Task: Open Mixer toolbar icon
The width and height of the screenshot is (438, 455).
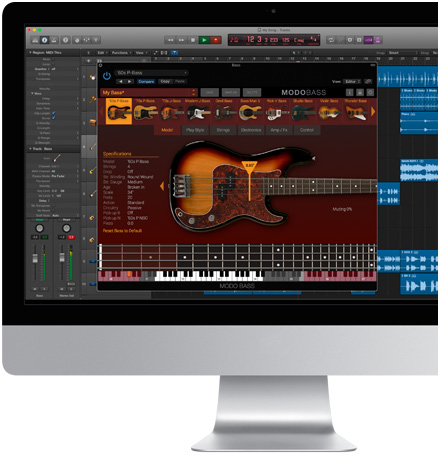Action: point(86,40)
